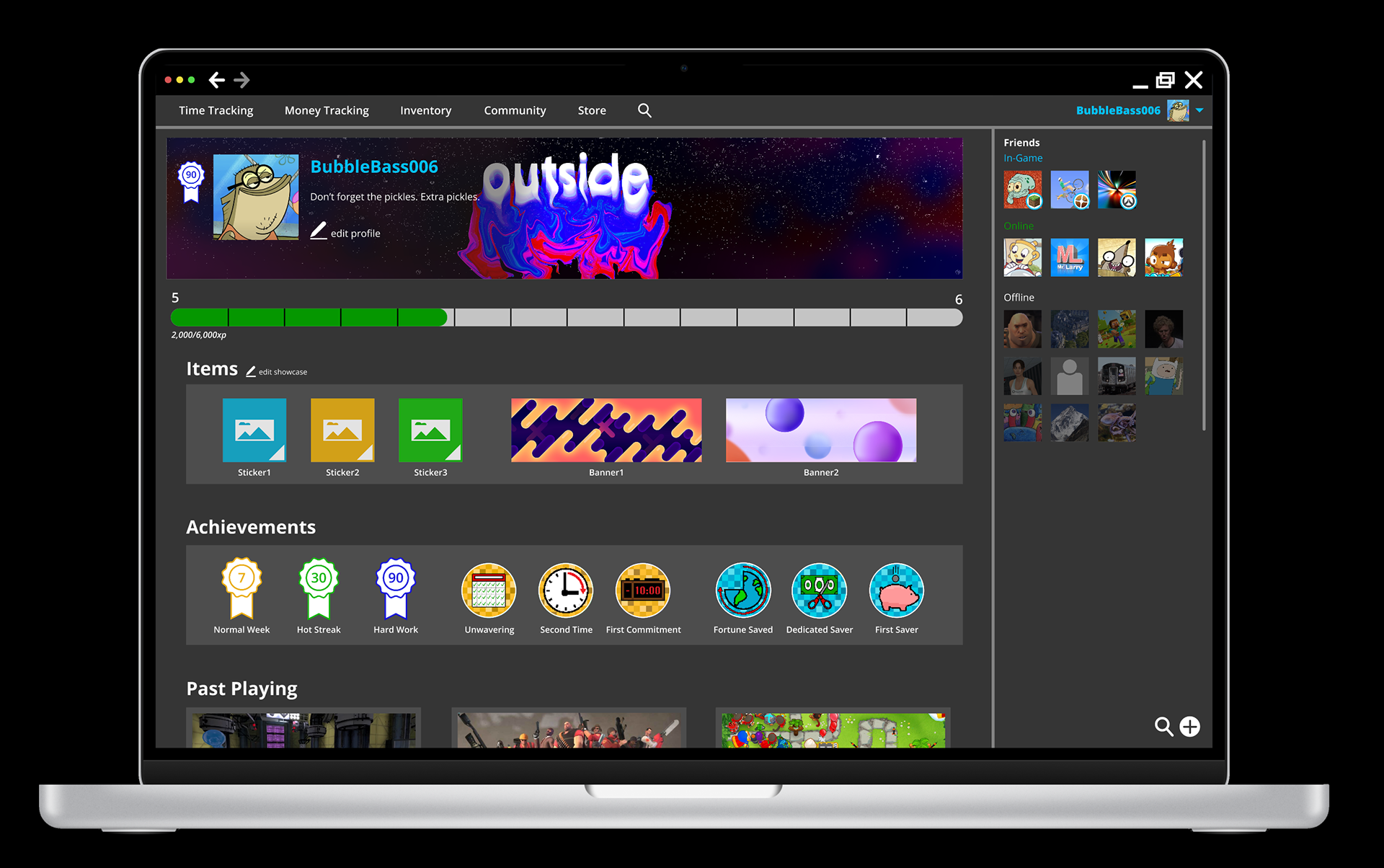Open the Banner2 item thumbnail
Image resolution: width=1384 pixels, height=868 pixels.
pyautogui.click(x=821, y=430)
